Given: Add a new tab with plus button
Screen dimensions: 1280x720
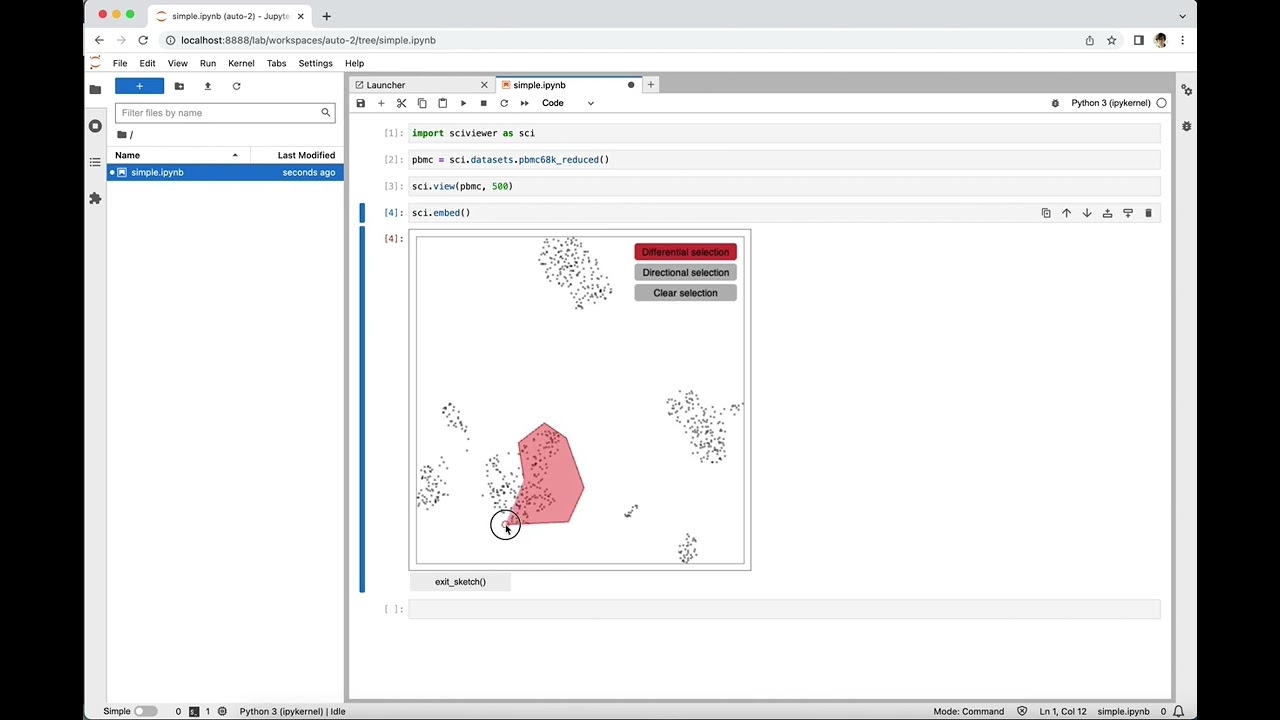Looking at the screenshot, I should click(x=650, y=85).
